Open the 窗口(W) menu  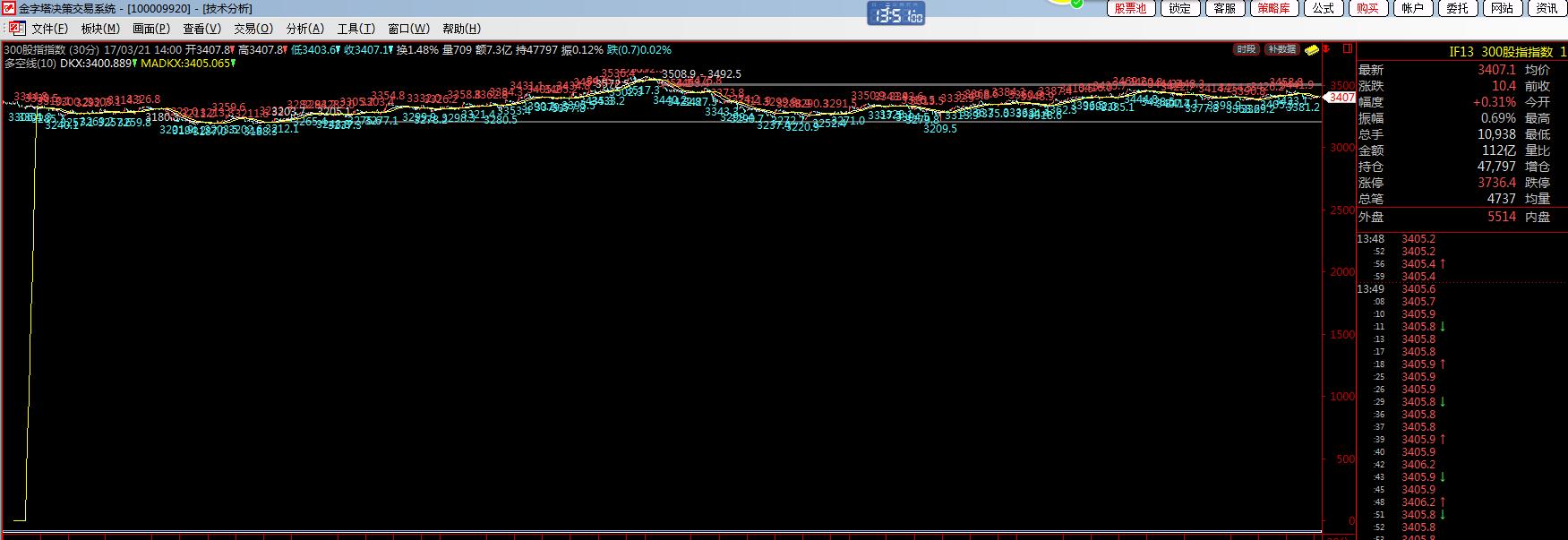click(x=408, y=29)
